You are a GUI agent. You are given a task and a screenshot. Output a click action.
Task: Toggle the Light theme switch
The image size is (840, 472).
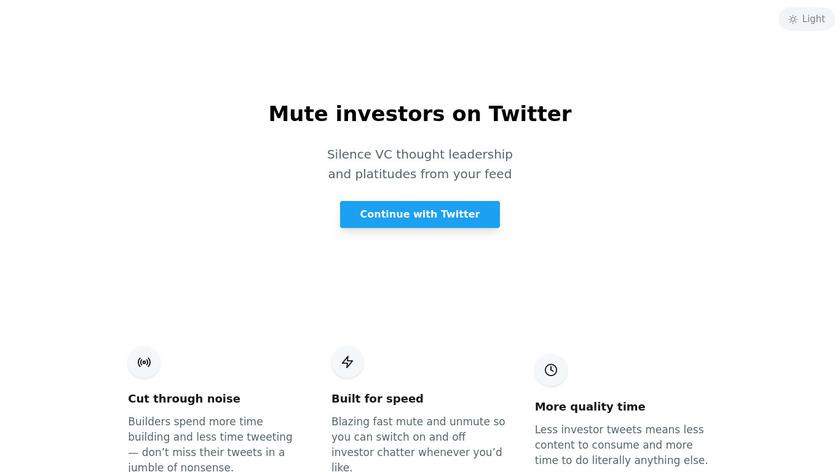pyautogui.click(x=806, y=19)
